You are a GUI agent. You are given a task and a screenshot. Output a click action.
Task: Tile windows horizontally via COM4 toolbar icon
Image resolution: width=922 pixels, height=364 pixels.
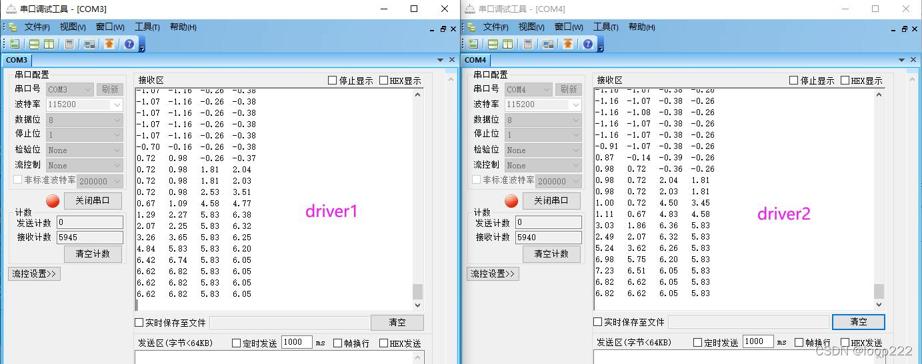494,44
